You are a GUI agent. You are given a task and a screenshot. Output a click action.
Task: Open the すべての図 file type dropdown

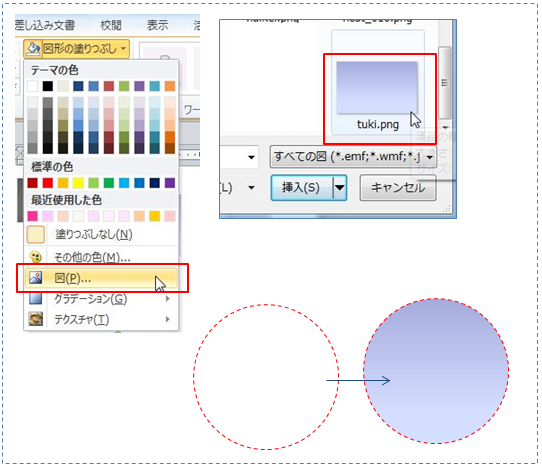point(353,157)
